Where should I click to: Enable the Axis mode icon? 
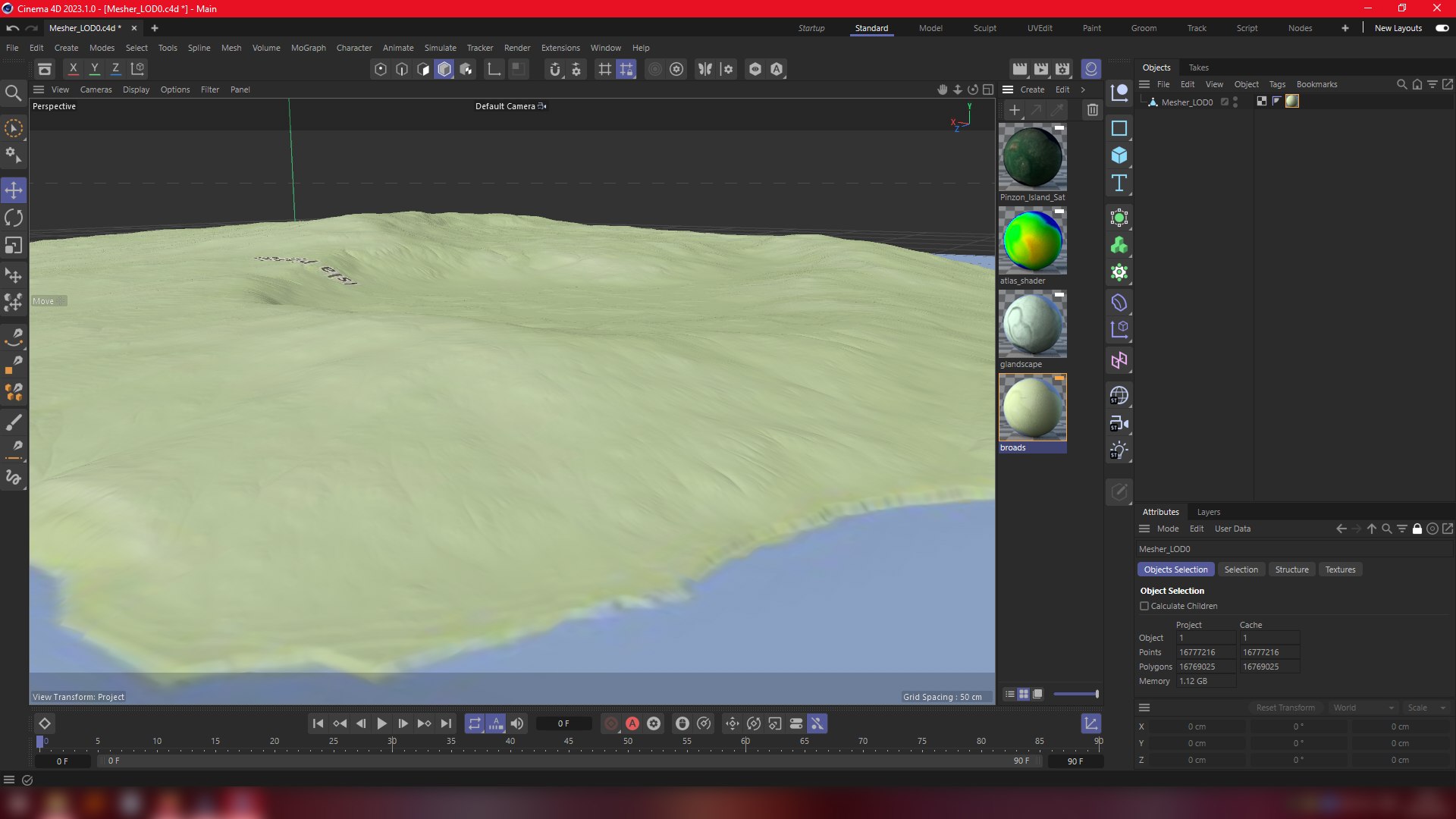[x=494, y=69]
